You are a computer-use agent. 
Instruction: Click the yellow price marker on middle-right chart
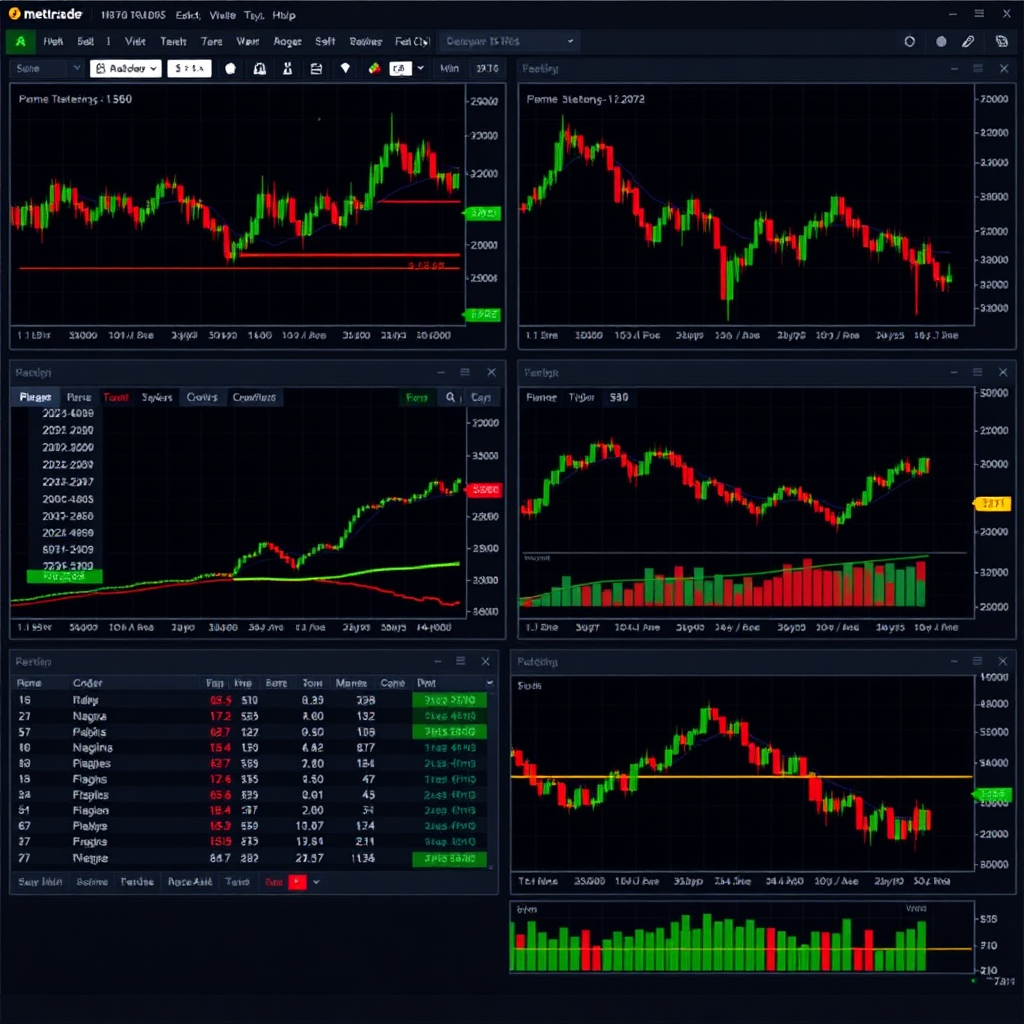coord(986,504)
